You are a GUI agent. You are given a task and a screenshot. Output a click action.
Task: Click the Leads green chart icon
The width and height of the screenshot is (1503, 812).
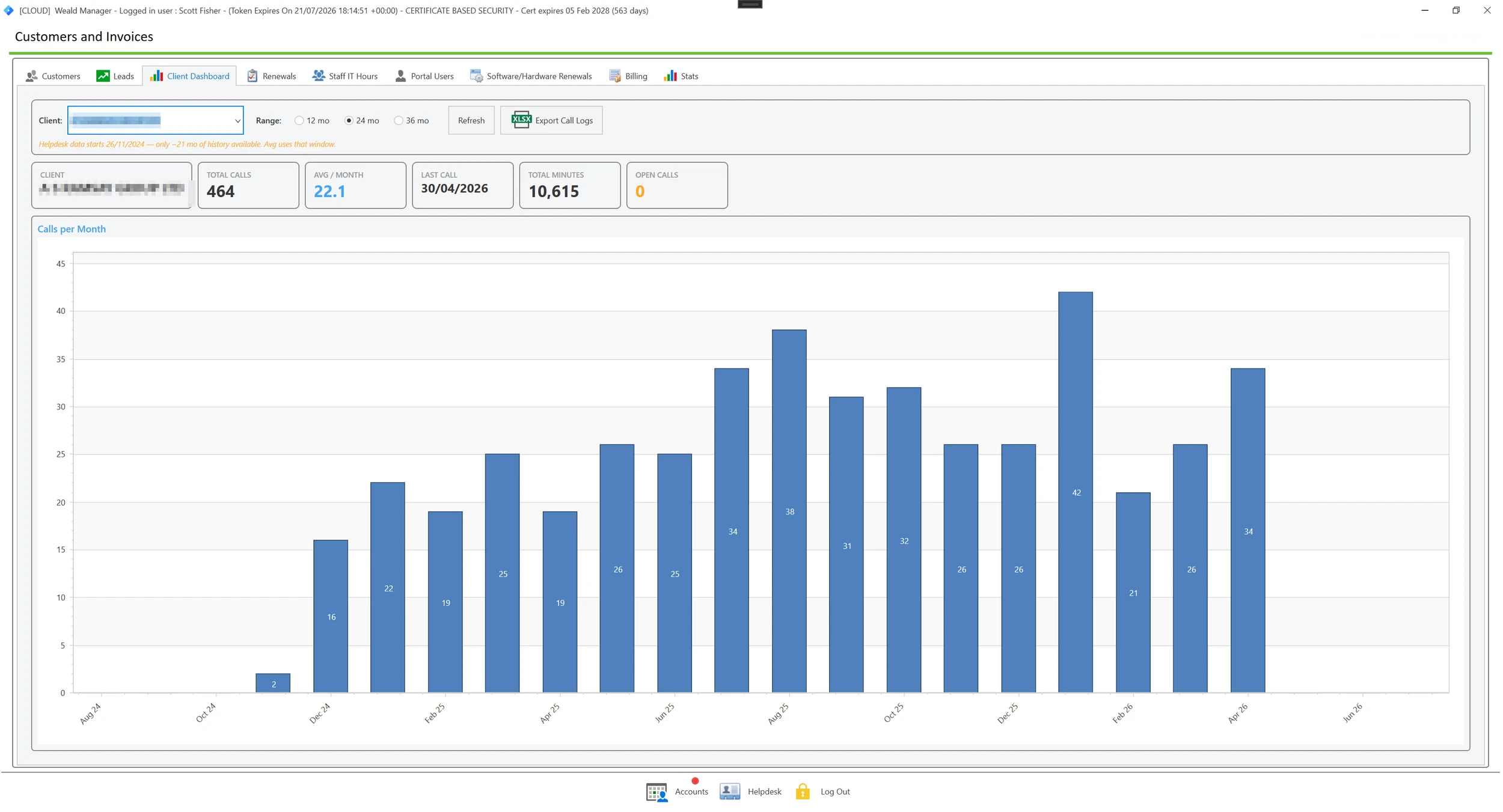[x=103, y=76]
